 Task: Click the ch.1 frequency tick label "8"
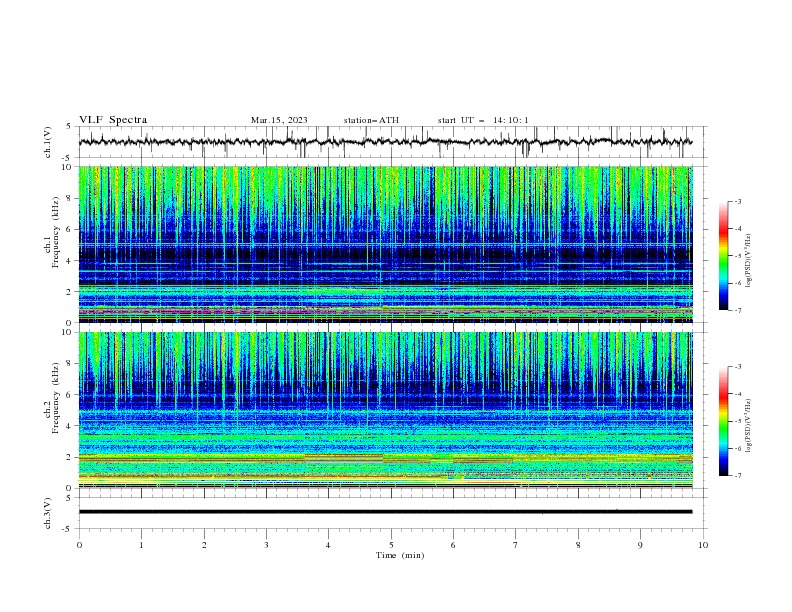click(70, 198)
